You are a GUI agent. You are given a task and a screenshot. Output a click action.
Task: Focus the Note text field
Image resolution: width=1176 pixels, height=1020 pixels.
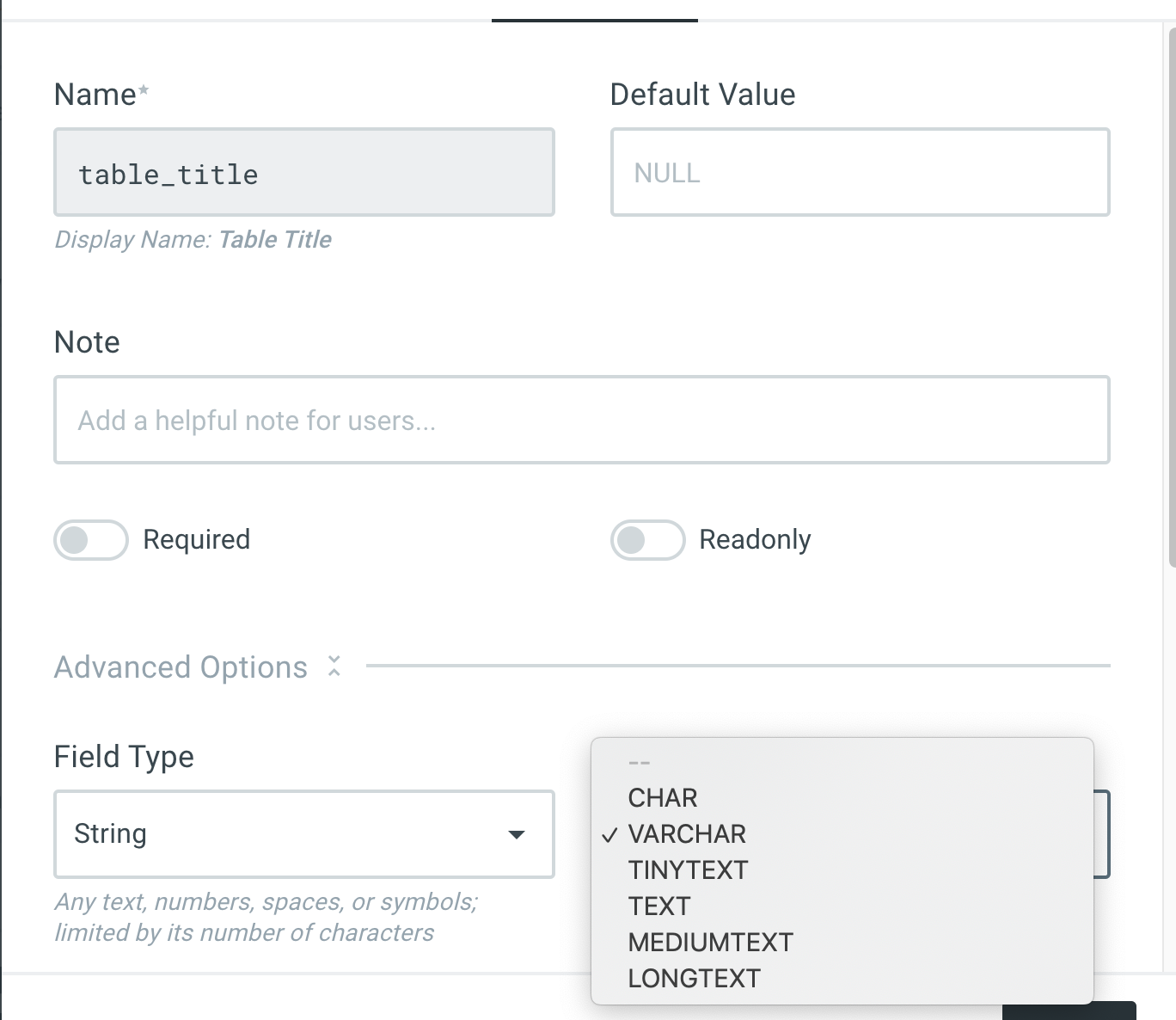pyautogui.click(x=581, y=421)
